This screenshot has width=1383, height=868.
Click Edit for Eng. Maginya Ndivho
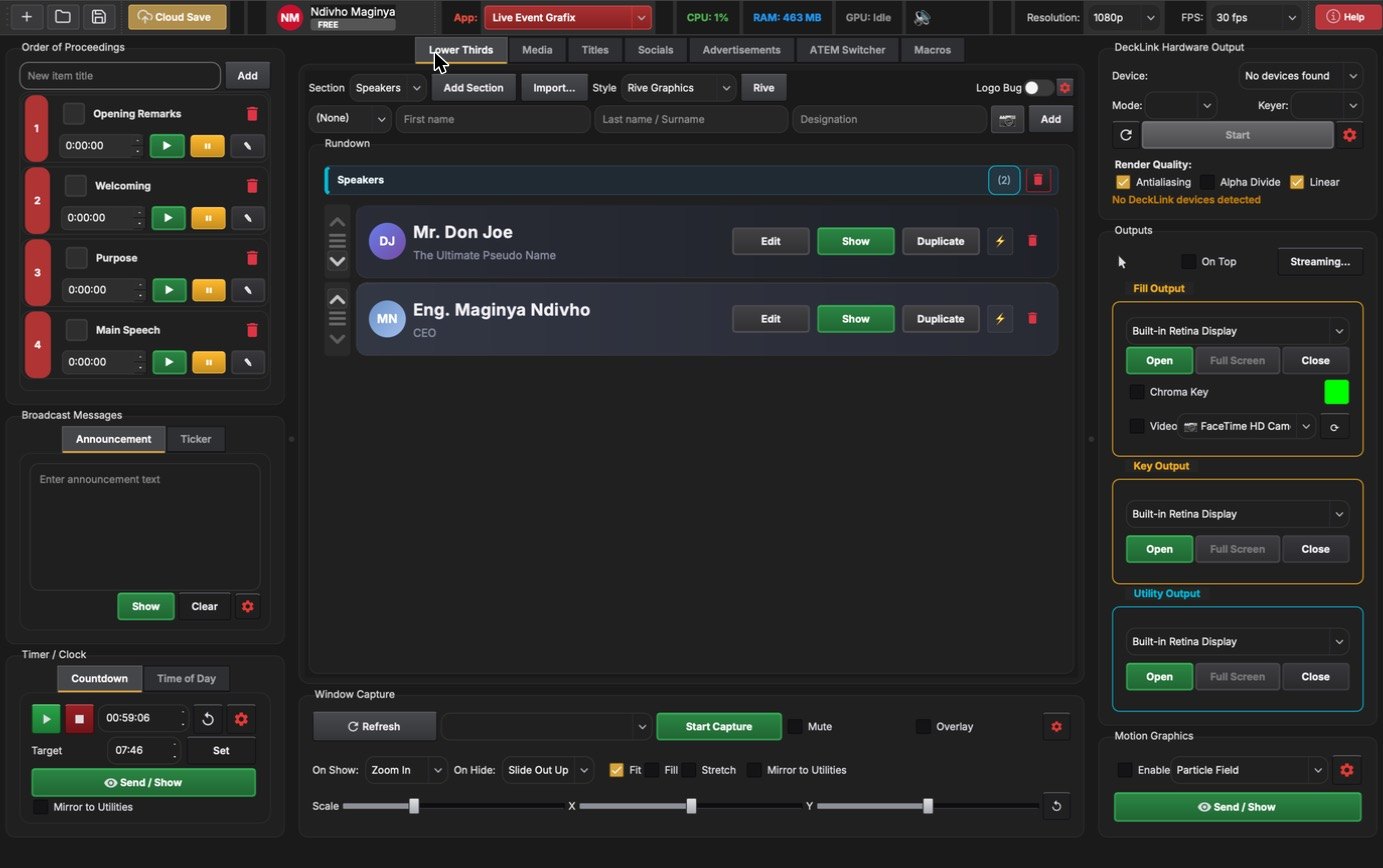770,319
